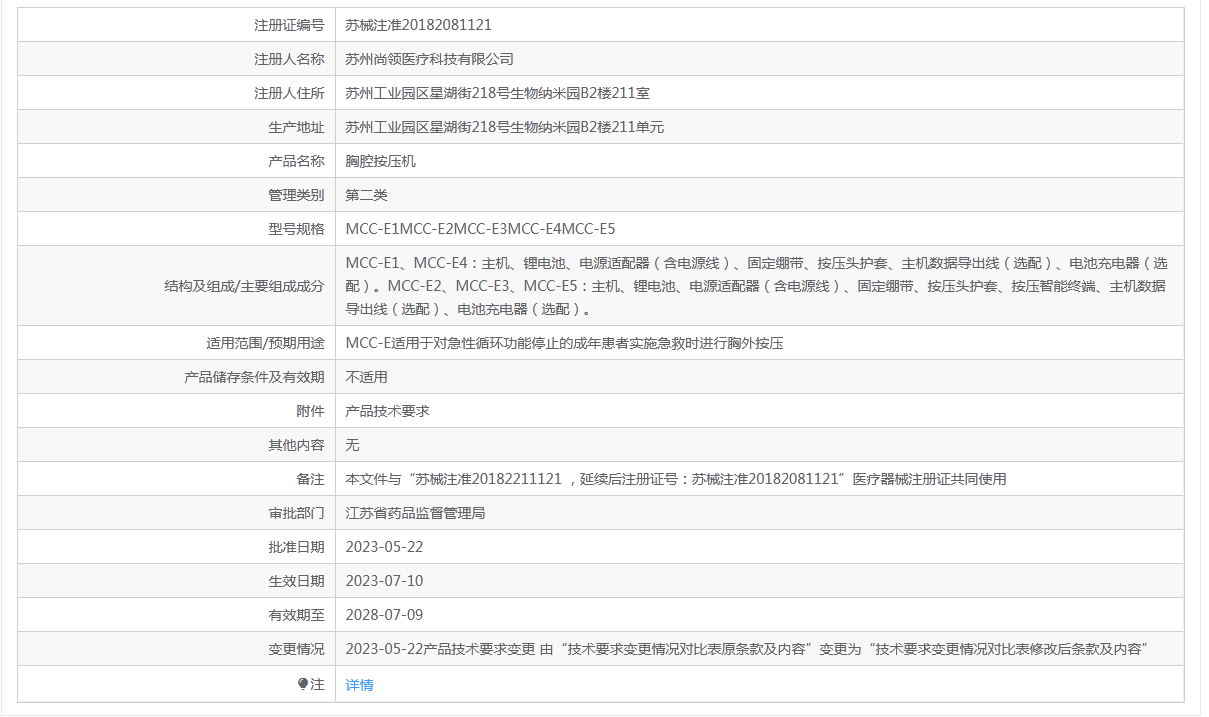
Task: Click the 注册人名称 label
Action: (289, 59)
